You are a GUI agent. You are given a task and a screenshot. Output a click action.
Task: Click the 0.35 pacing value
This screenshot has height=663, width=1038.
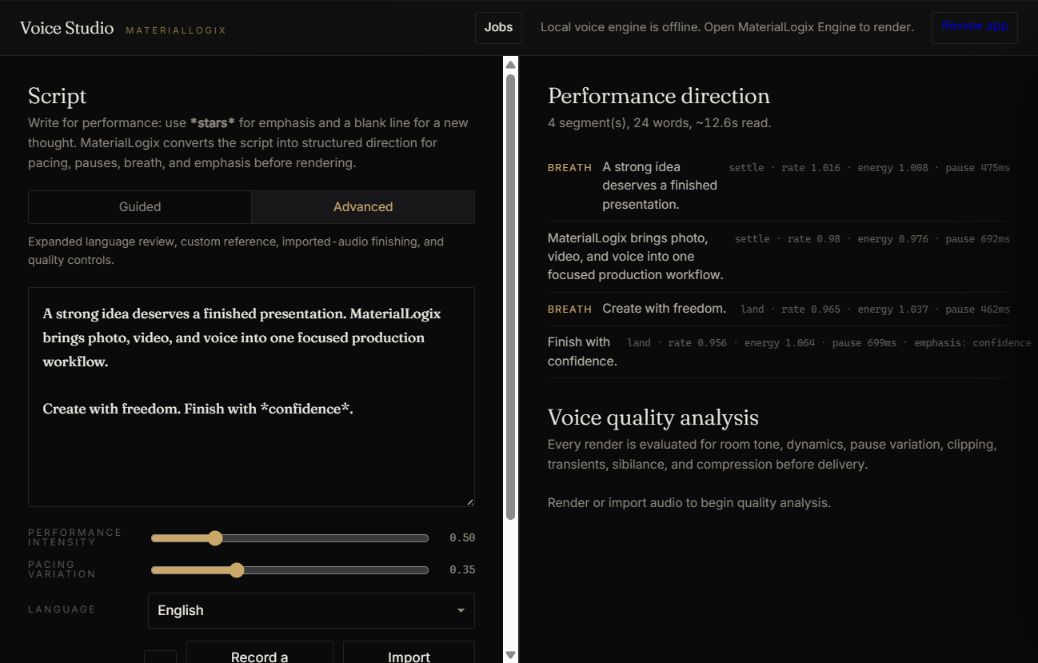(x=462, y=570)
